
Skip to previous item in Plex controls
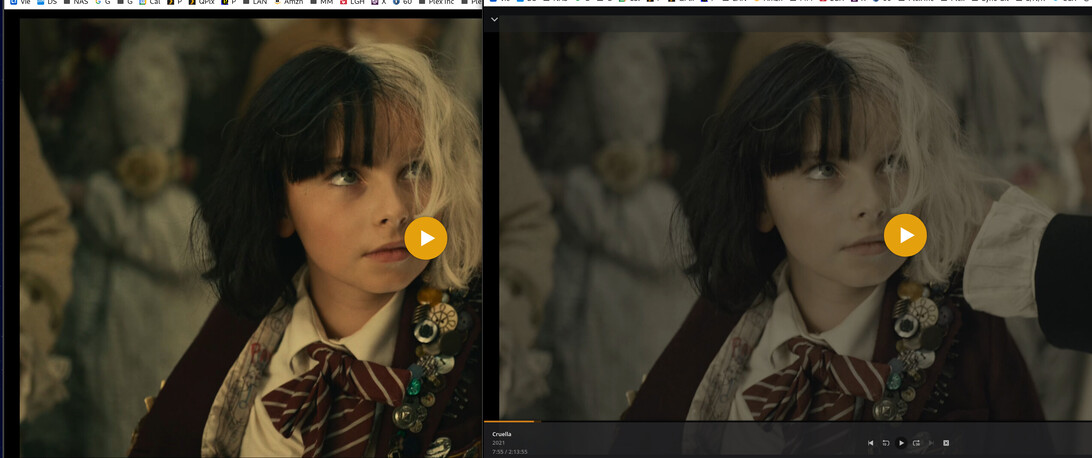[x=871, y=443]
